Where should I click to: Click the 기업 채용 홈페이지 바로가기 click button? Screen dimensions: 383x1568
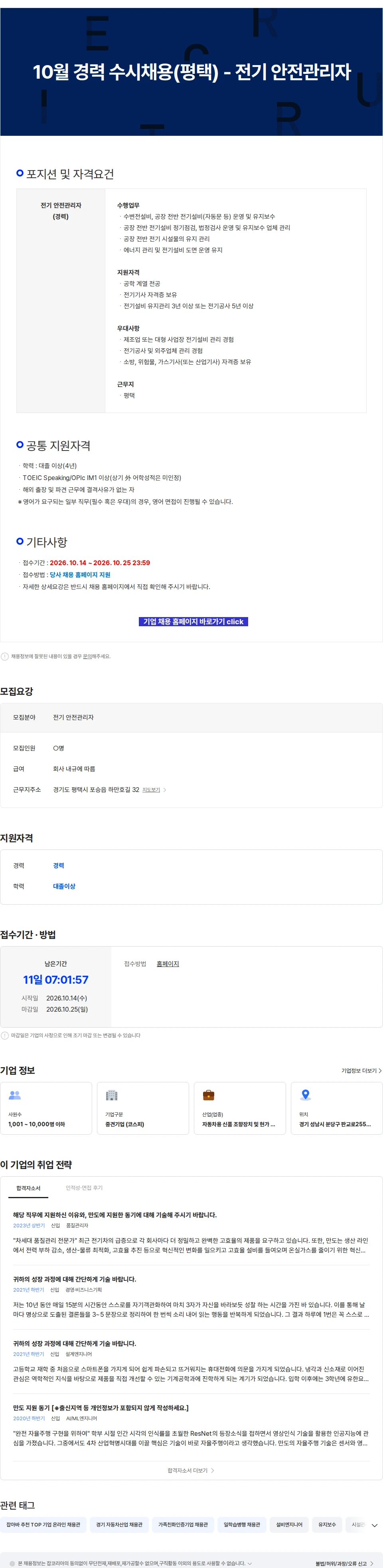193,621
